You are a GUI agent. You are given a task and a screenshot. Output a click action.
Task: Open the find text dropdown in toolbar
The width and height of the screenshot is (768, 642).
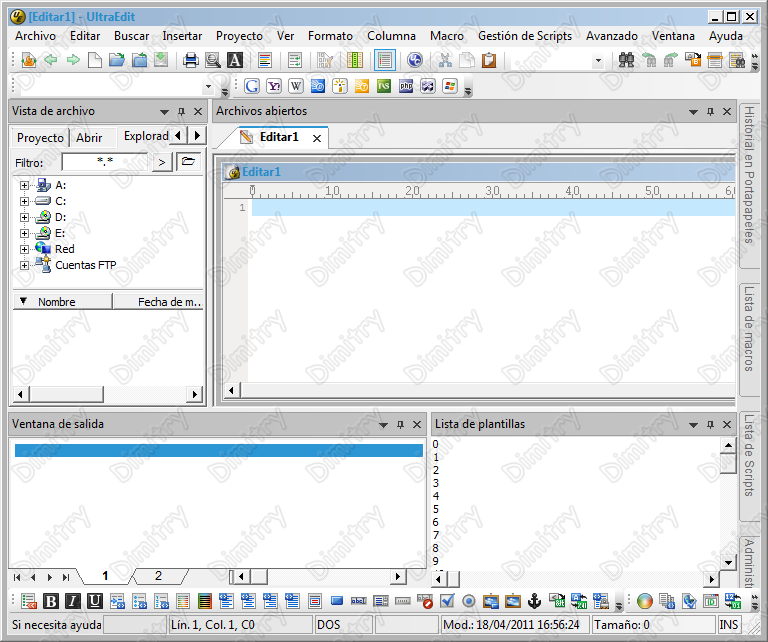598,61
